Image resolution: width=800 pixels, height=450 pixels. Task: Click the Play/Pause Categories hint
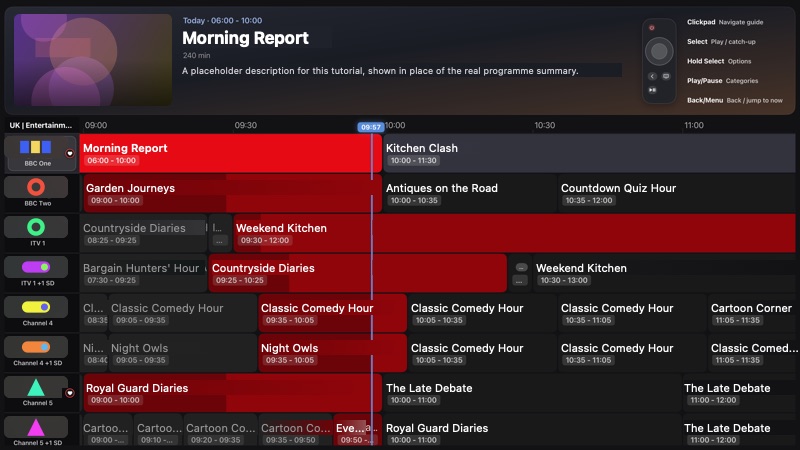722,81
